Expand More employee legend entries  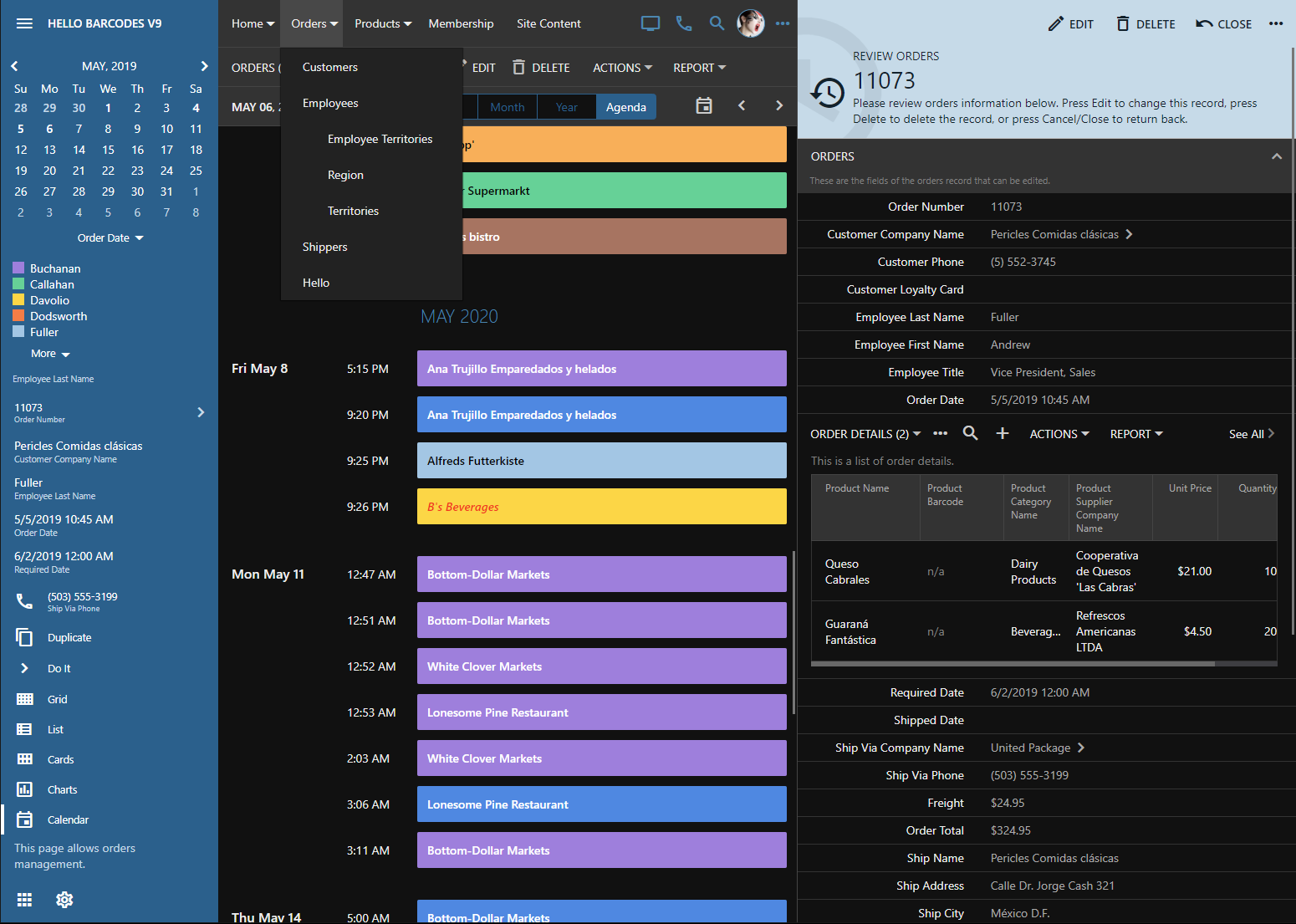coord(50,354)
